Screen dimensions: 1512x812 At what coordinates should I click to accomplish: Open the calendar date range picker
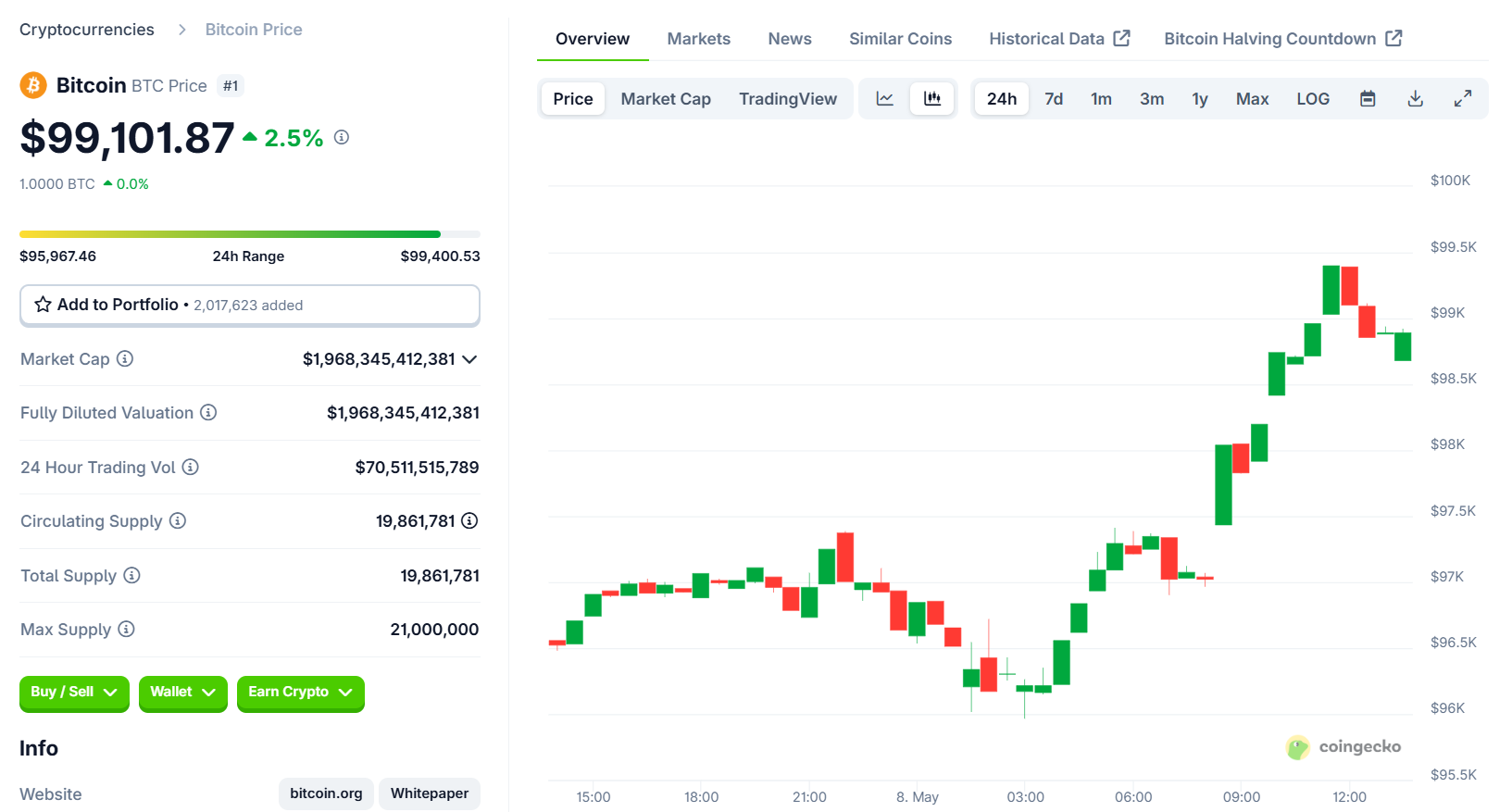[1368, 98]
